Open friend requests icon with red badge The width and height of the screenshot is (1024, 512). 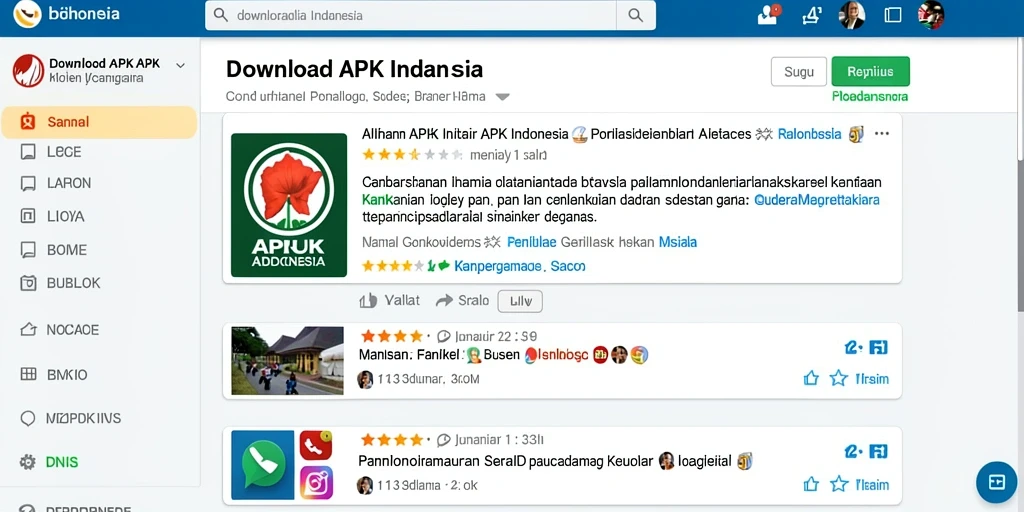[769, 14]
